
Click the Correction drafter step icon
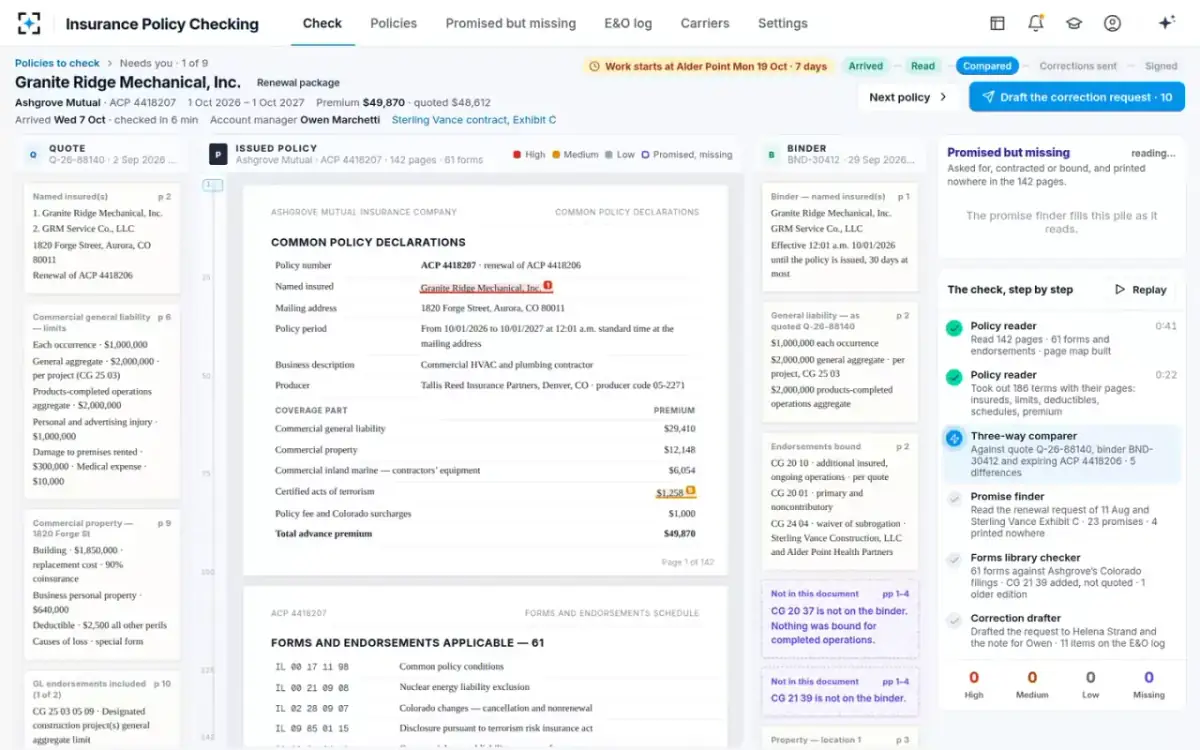point(954,620)
